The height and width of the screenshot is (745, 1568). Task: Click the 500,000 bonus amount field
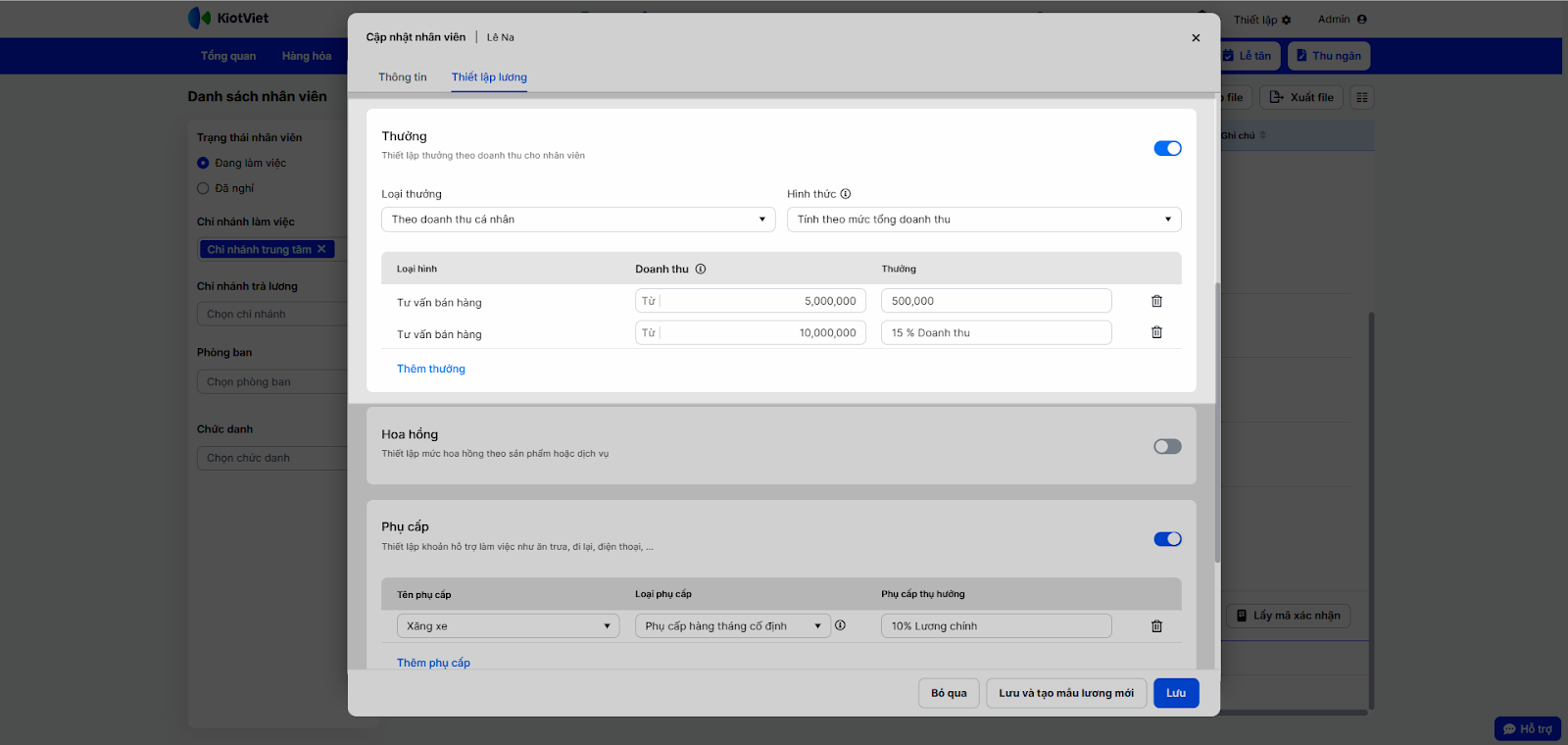click(x=996, y=301)
